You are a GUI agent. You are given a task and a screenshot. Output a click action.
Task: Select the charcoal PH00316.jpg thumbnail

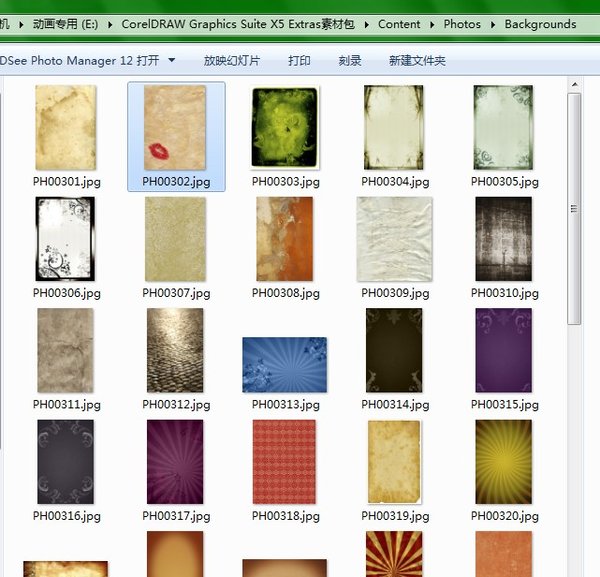(x=65, y=462)
